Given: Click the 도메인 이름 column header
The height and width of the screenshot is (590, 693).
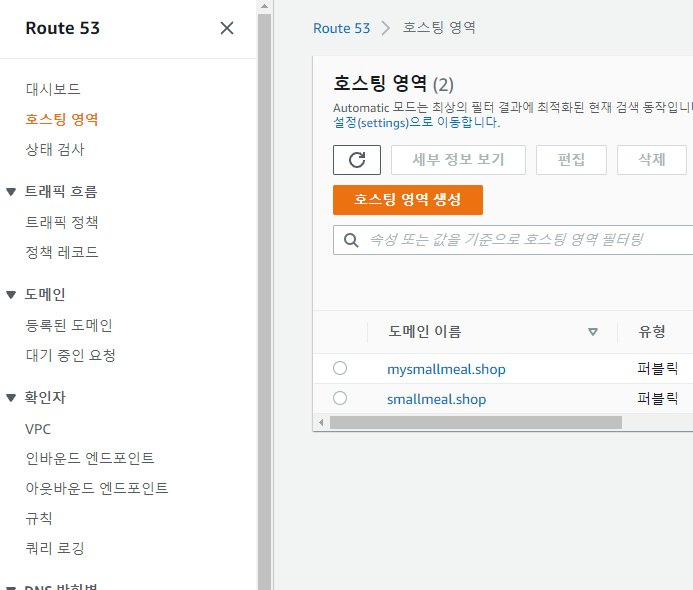Looking at the screenshot, I should coord(425,331).
